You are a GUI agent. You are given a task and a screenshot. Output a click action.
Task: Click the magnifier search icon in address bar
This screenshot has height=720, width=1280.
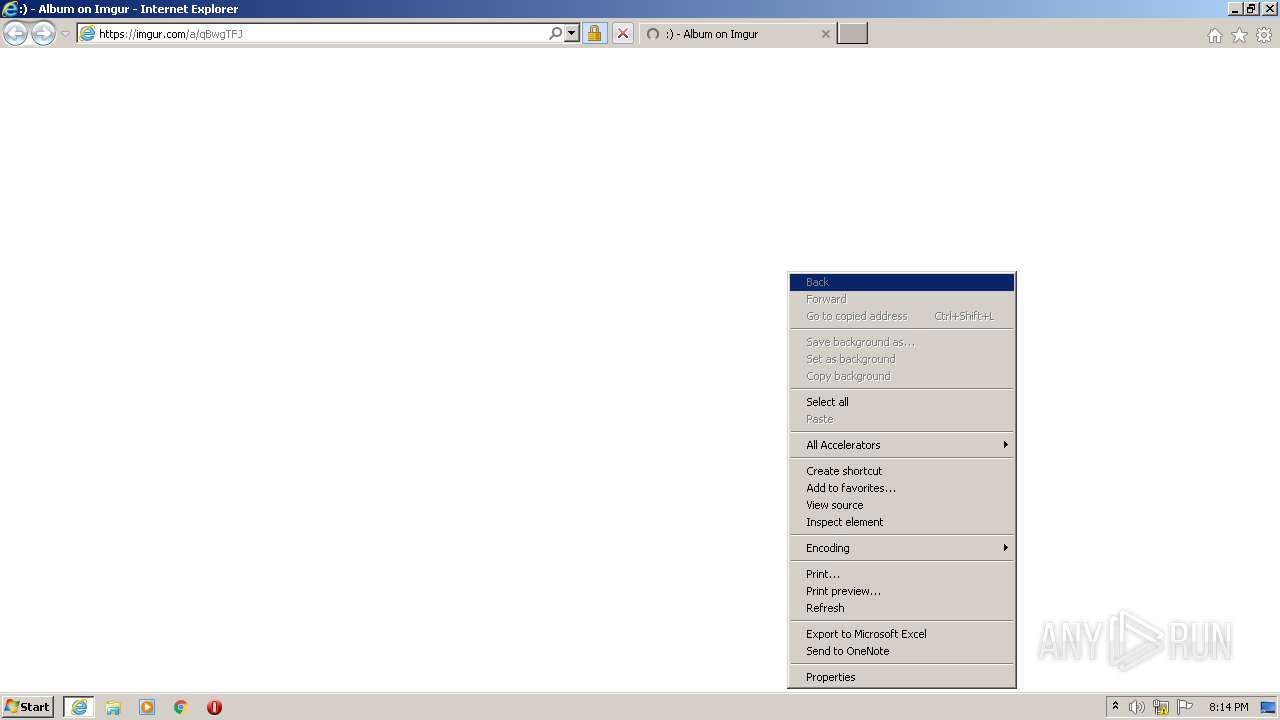[555, 34]
